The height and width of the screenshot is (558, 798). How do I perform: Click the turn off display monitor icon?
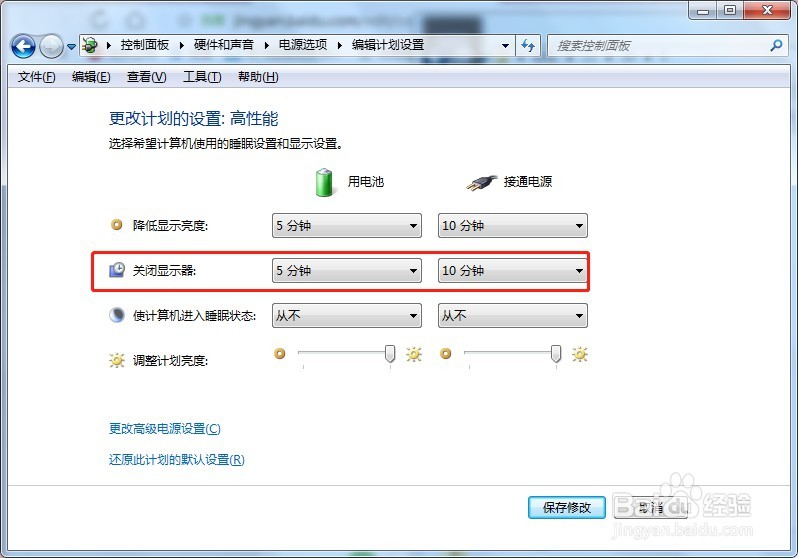coord(117,270)
